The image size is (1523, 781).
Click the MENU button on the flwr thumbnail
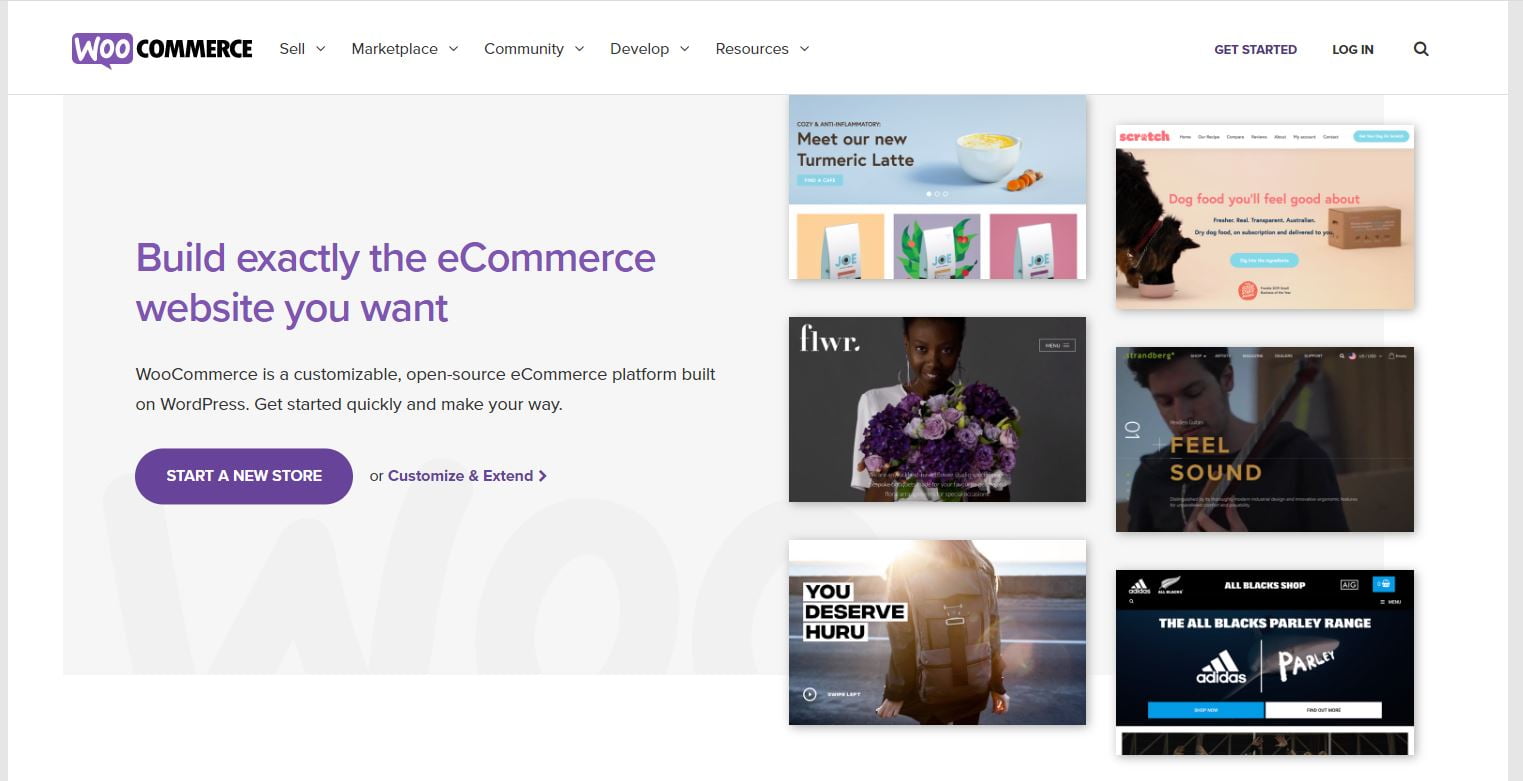pos(1056,344)
